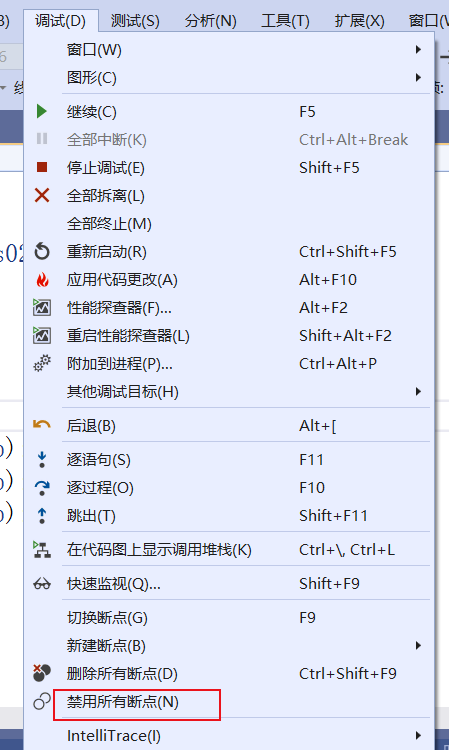Choose 在代码图上显示调用堆栈(K) entry

pyautogui.click(x=229, y=550)
